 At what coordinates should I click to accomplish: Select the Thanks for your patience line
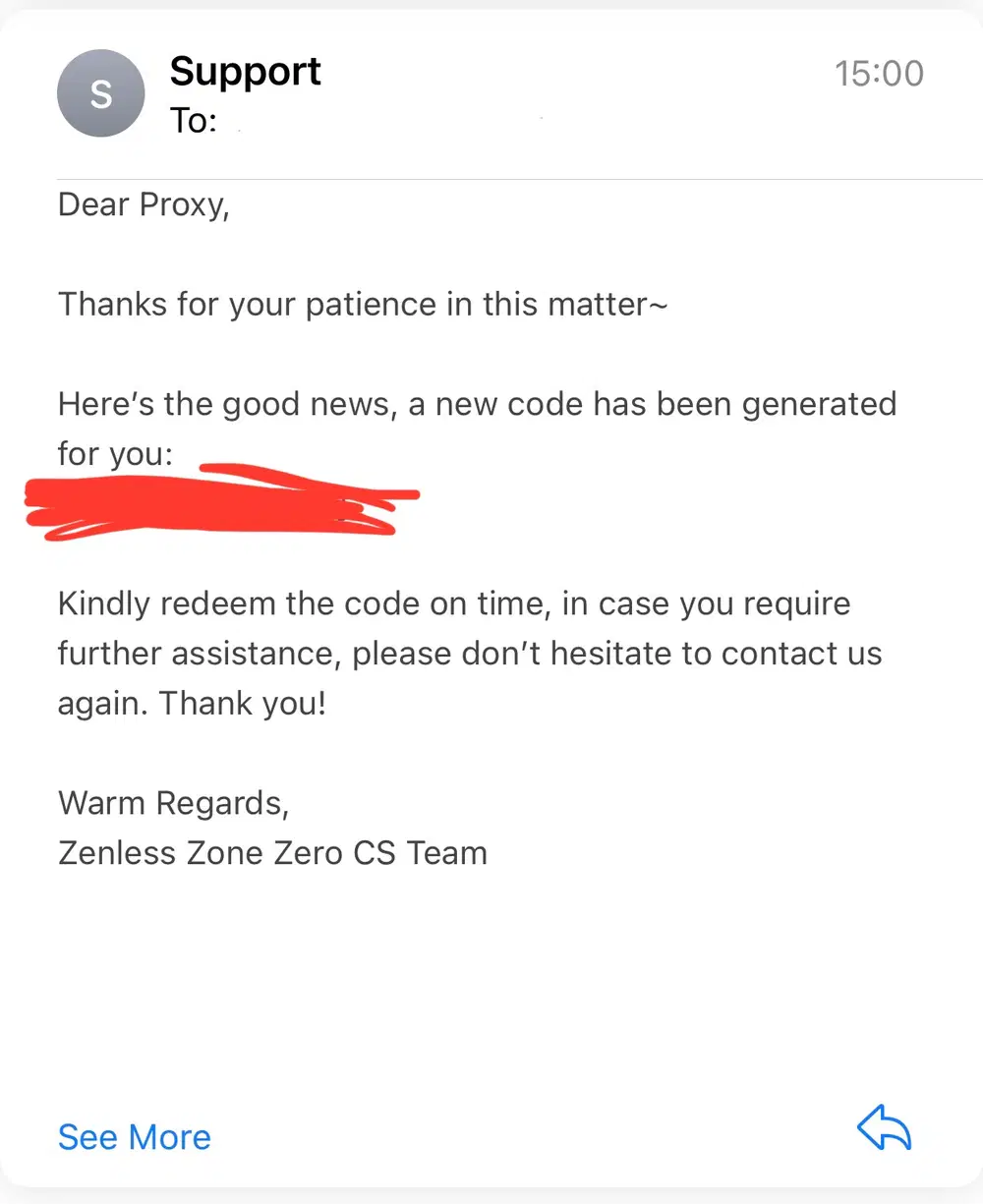pos(363,304)
